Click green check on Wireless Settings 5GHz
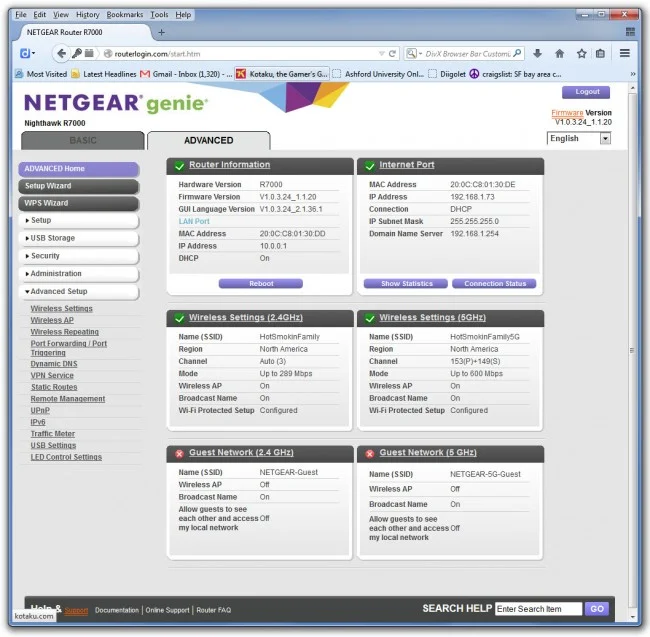650x637 pixels. (x=370, y=318)
